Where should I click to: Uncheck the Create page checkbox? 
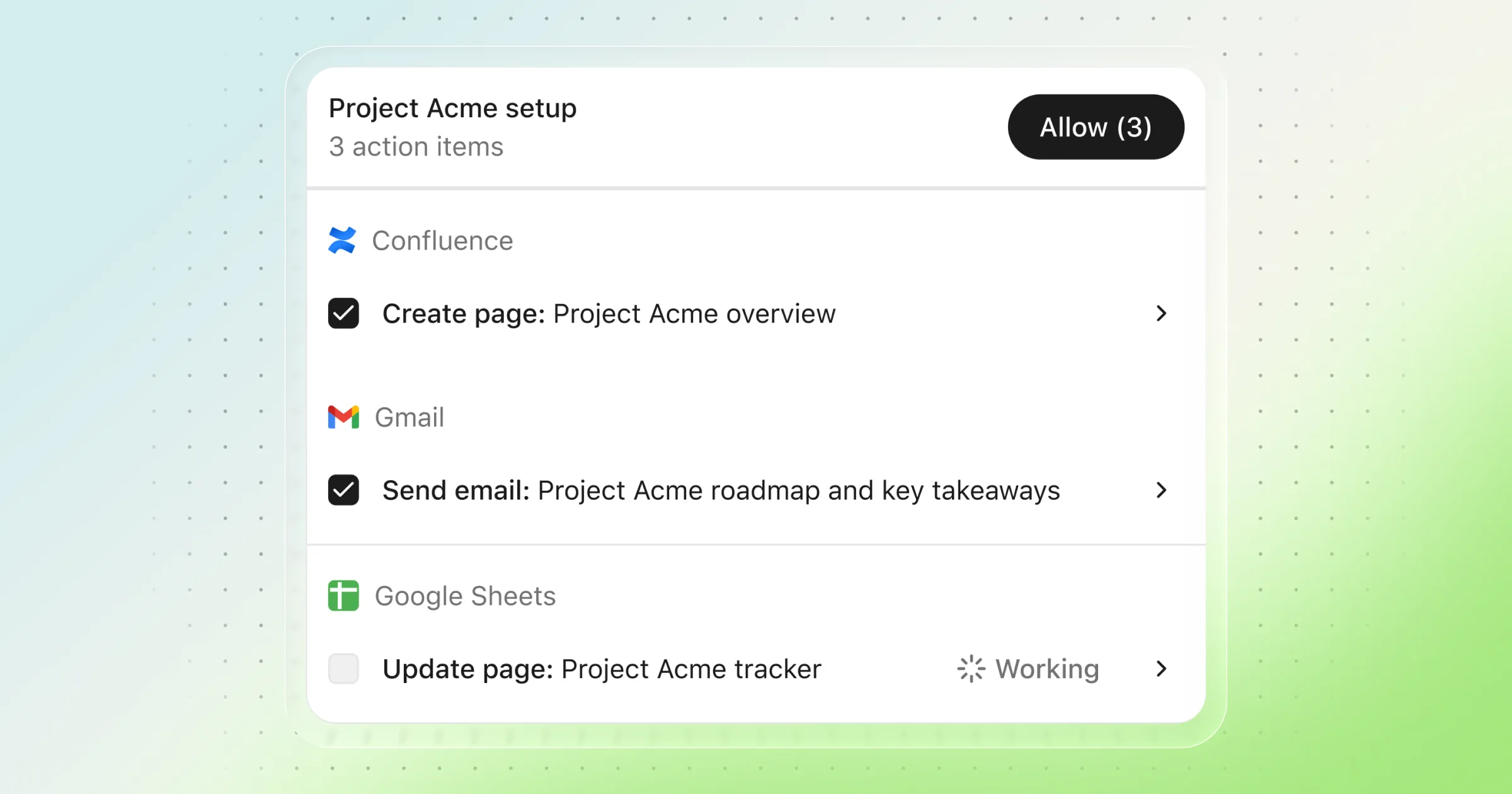343,313
